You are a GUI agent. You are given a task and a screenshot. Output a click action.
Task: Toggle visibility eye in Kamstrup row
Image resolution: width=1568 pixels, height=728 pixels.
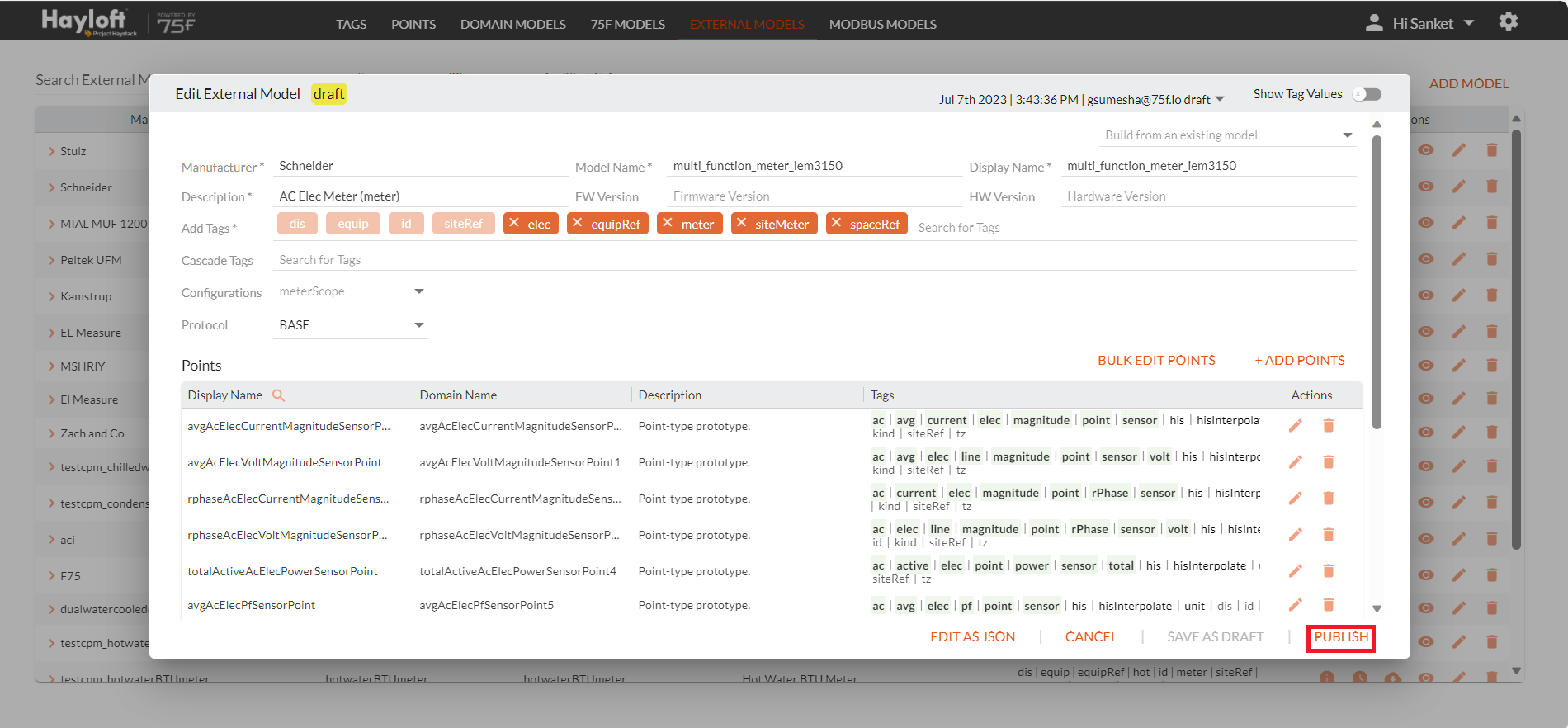tap(1426, 295)
